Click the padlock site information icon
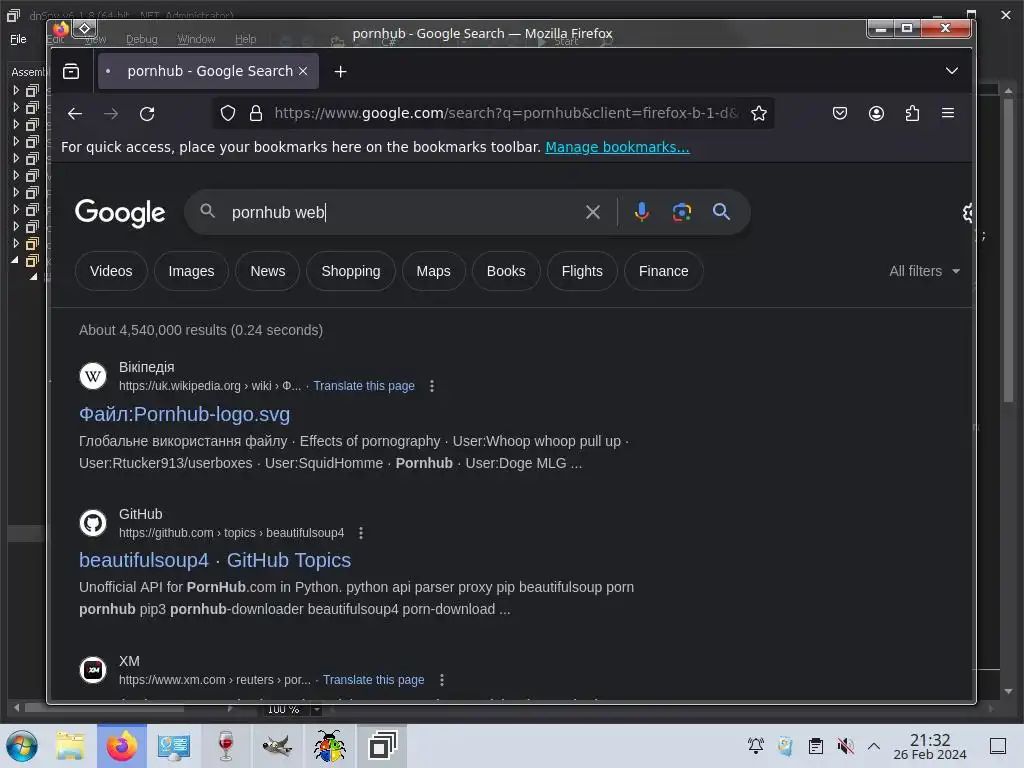 256,114
